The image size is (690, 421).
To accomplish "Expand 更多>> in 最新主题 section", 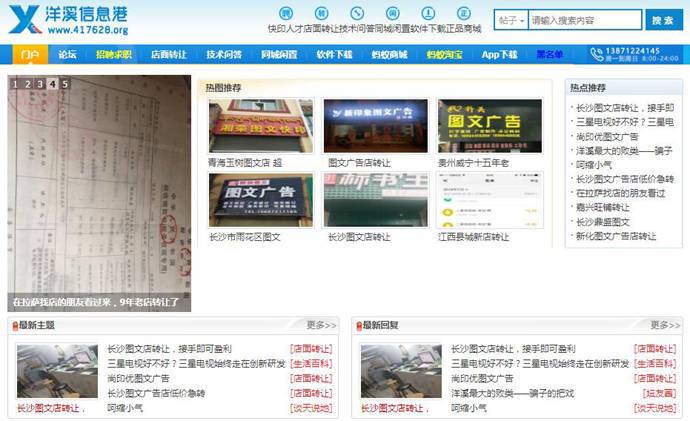I will 320,325.
